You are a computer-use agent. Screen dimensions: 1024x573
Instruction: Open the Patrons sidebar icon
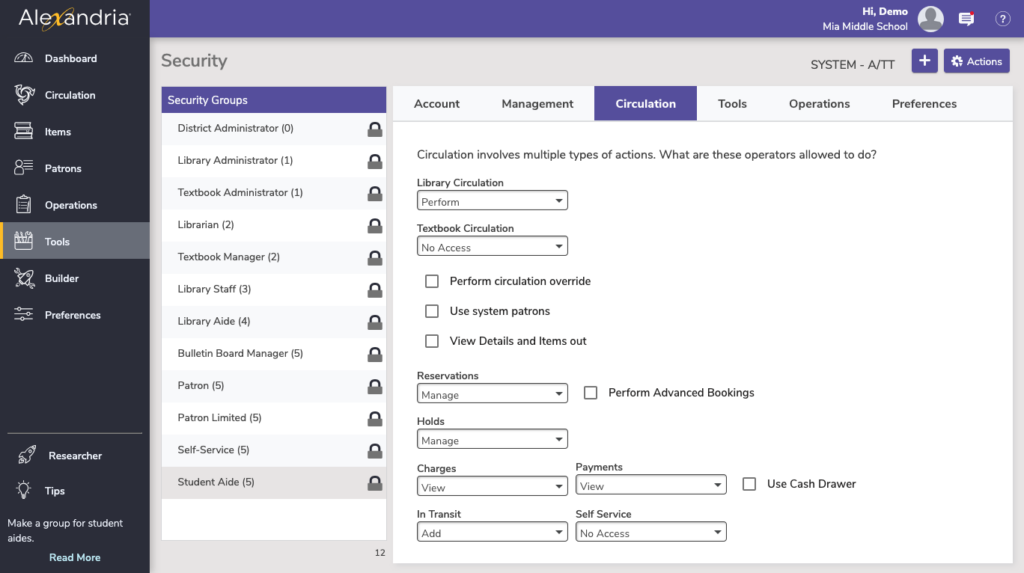24,168
